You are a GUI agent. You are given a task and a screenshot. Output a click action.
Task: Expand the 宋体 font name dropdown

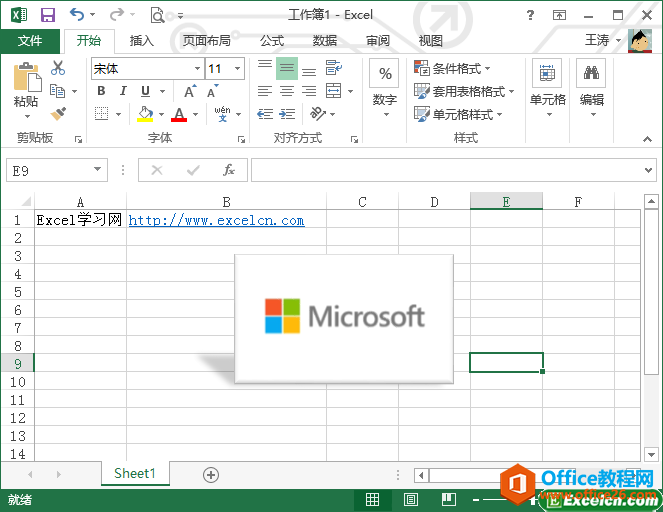coord(197,68)
